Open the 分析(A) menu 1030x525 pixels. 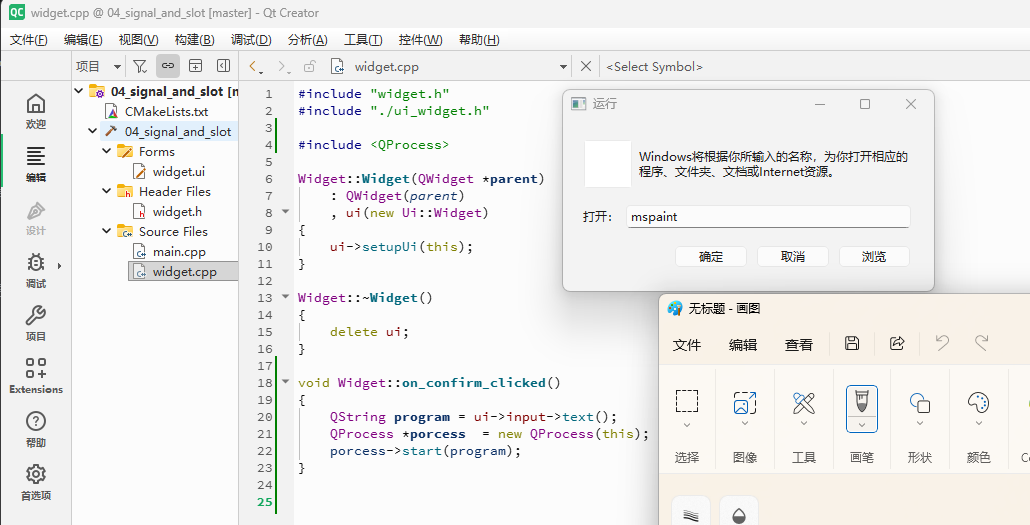(x=307, y=40)
